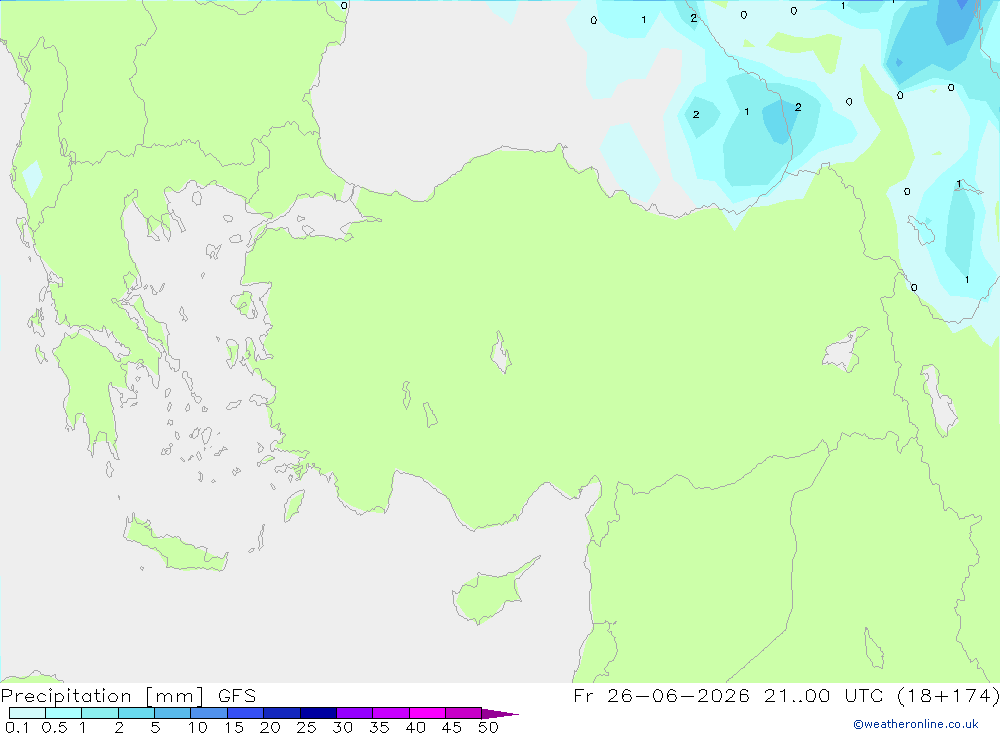This screenshot has width=1000, height=733.
Task: Click the '0.1' legend value label
Action: point(17,727)
